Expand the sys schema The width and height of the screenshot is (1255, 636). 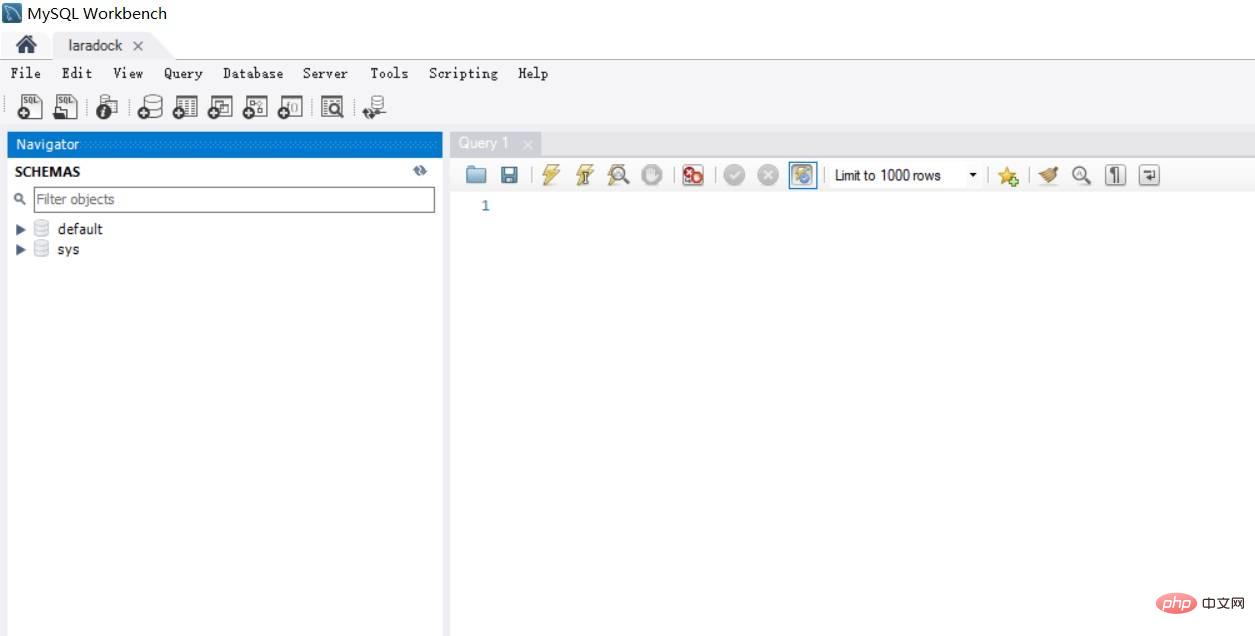click(20, 249)
